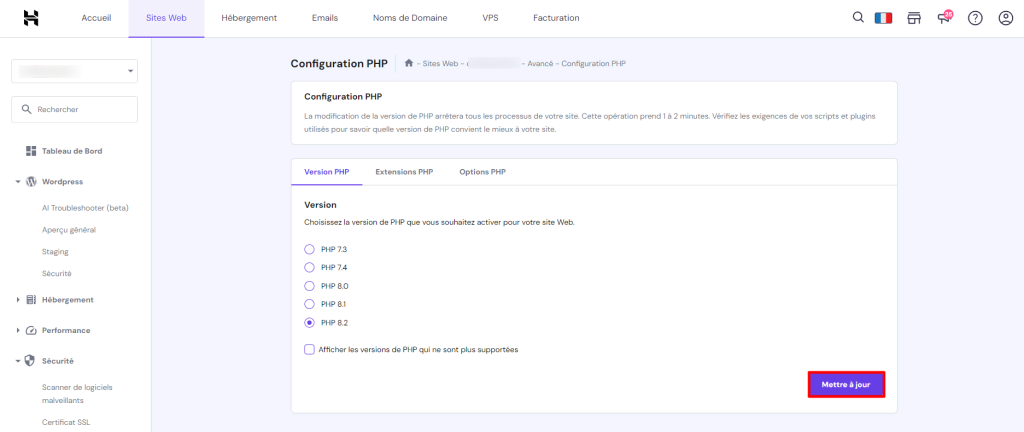Screen dimensions: 1024x432
Task: Expand the Performance sidebar section
Action: (18, 330)
